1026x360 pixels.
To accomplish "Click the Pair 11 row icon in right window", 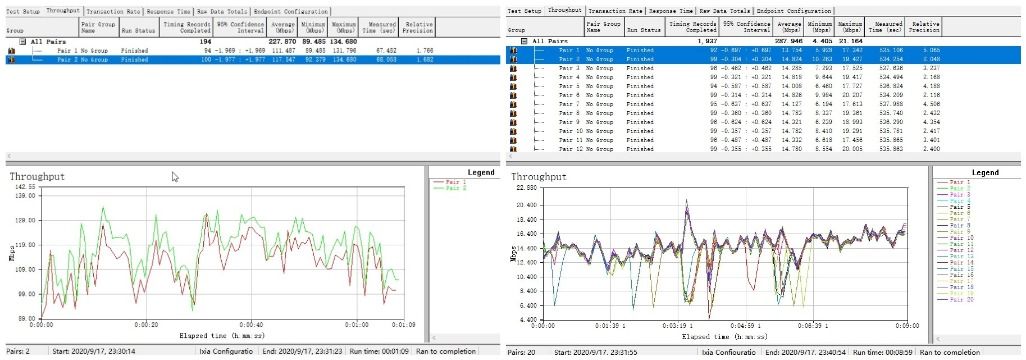I will coord(513,140).
